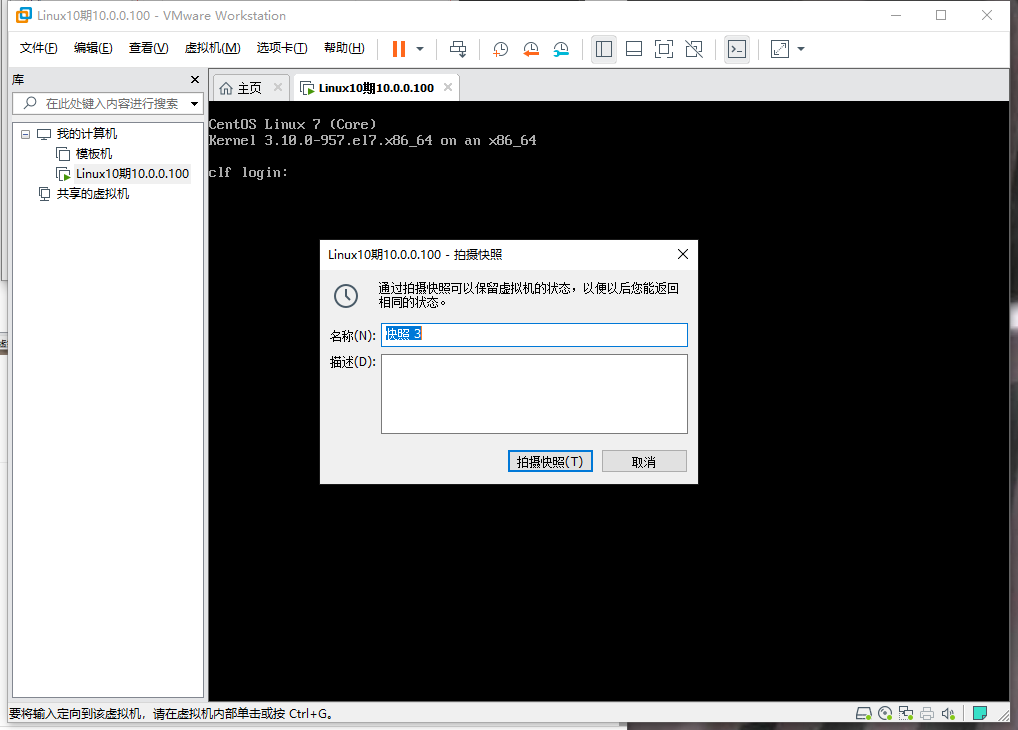This screenshot has height=730, width=1018.
Task: Close the 拍摄快照 dialog with the X
Action: point(683,255)
